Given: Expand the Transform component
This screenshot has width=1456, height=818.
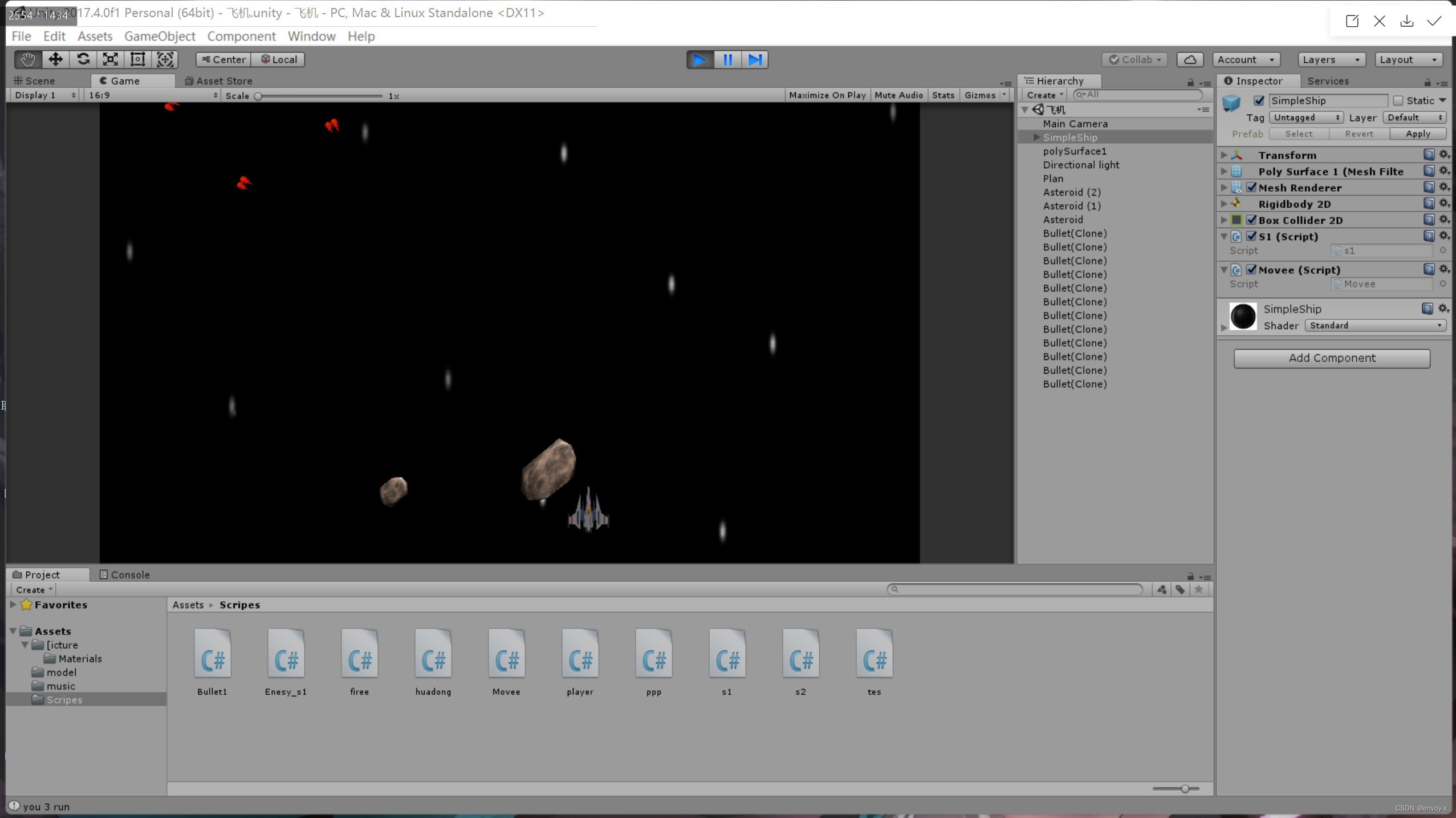Looking at the screenshot, I should pos(1224,155).
